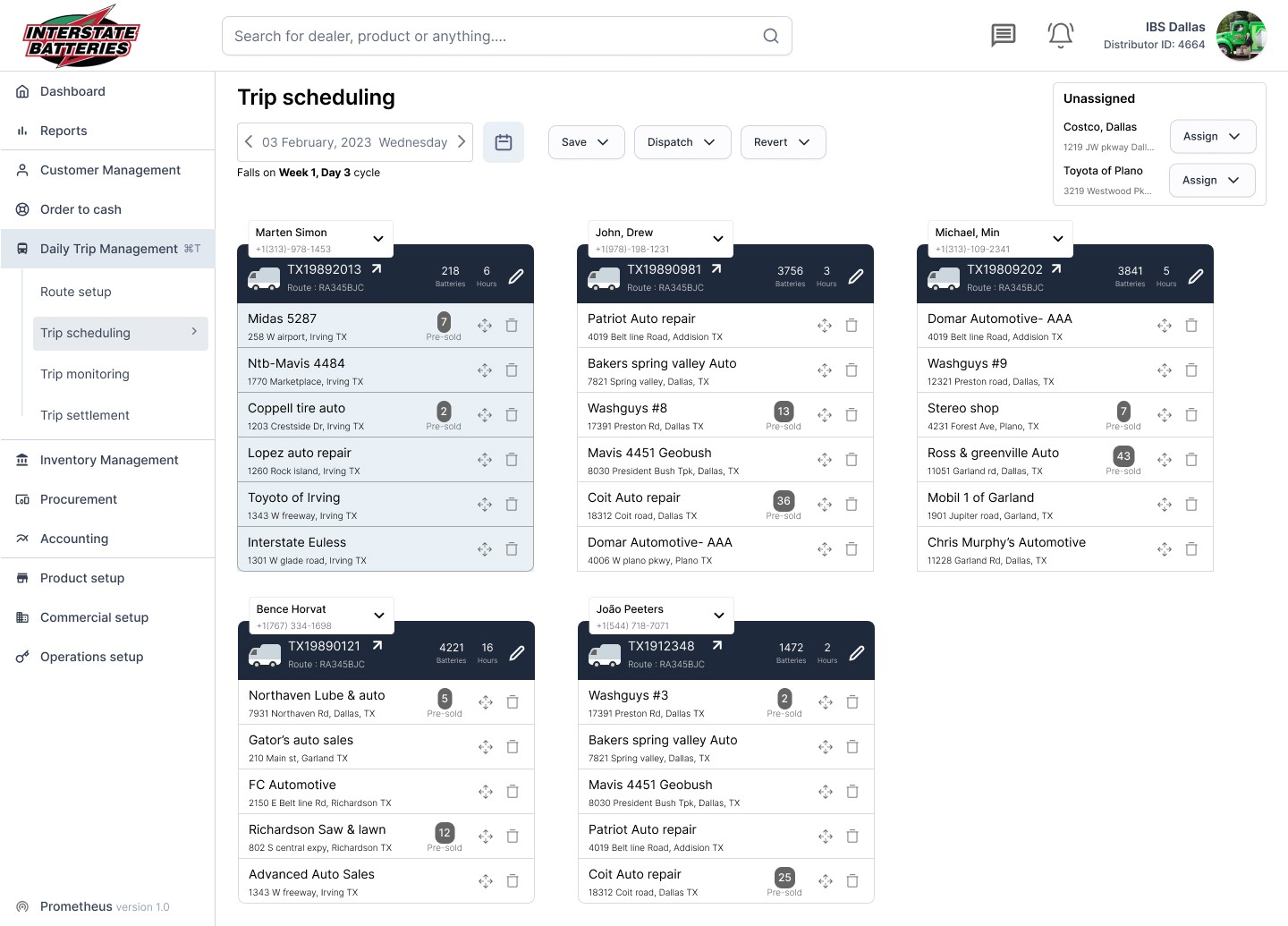The width and height of the screenshot is (1288, 926).
Task: Open the notifications bell
Action: tap(1061, 36)
